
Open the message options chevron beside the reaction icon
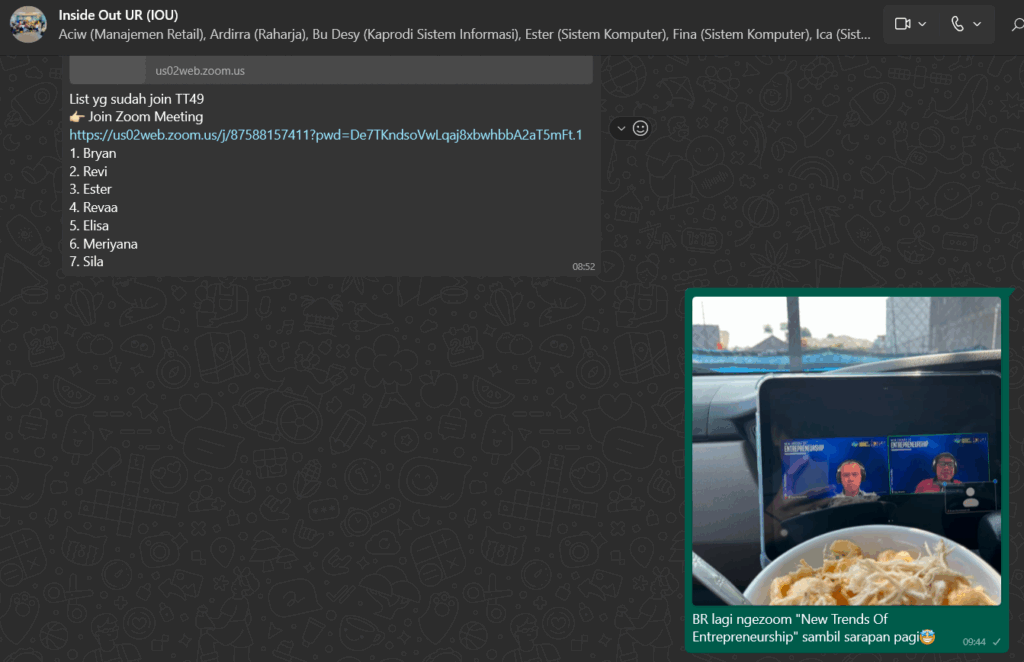[621, 128]
